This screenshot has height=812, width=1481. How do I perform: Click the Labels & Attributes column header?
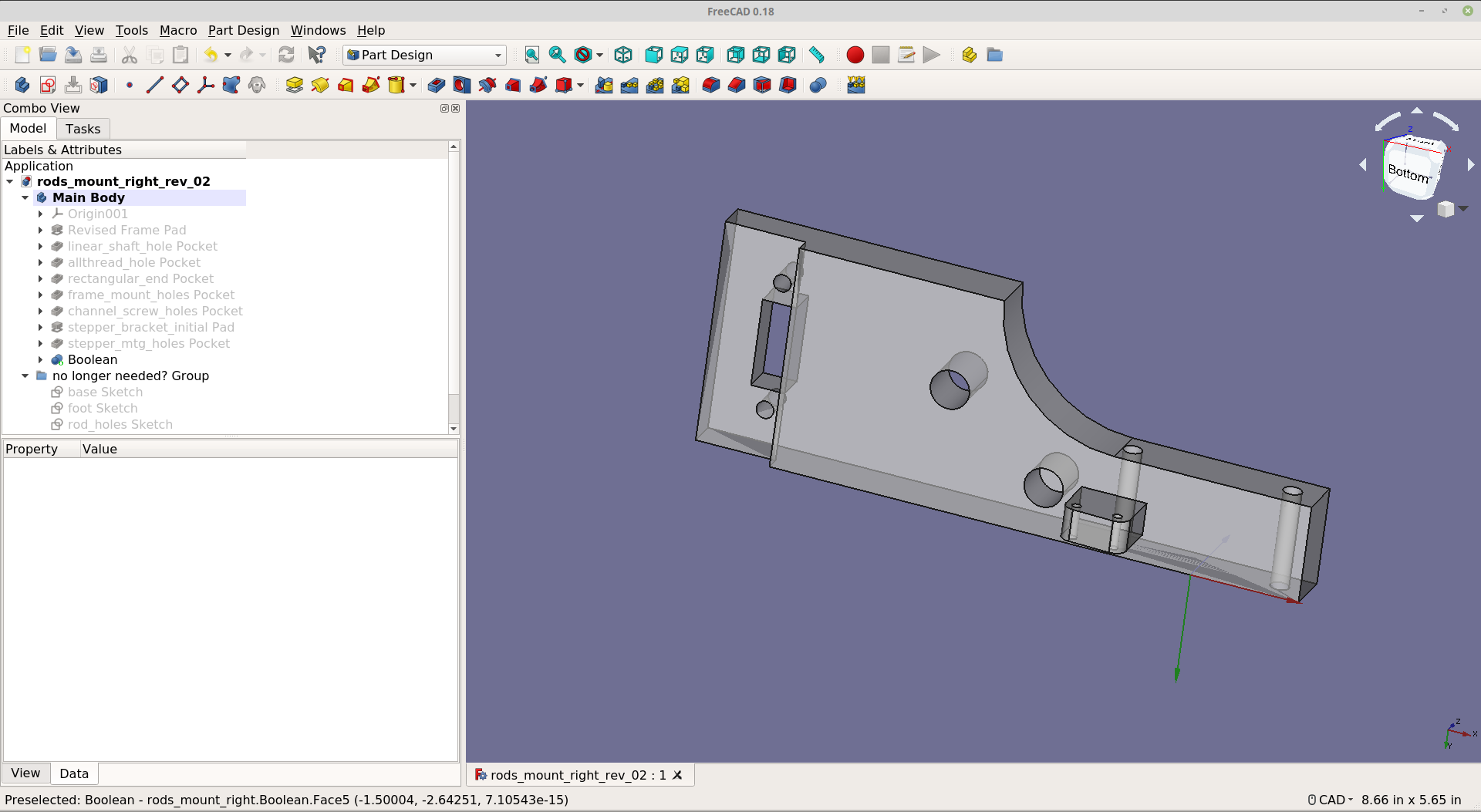[124, 150]
